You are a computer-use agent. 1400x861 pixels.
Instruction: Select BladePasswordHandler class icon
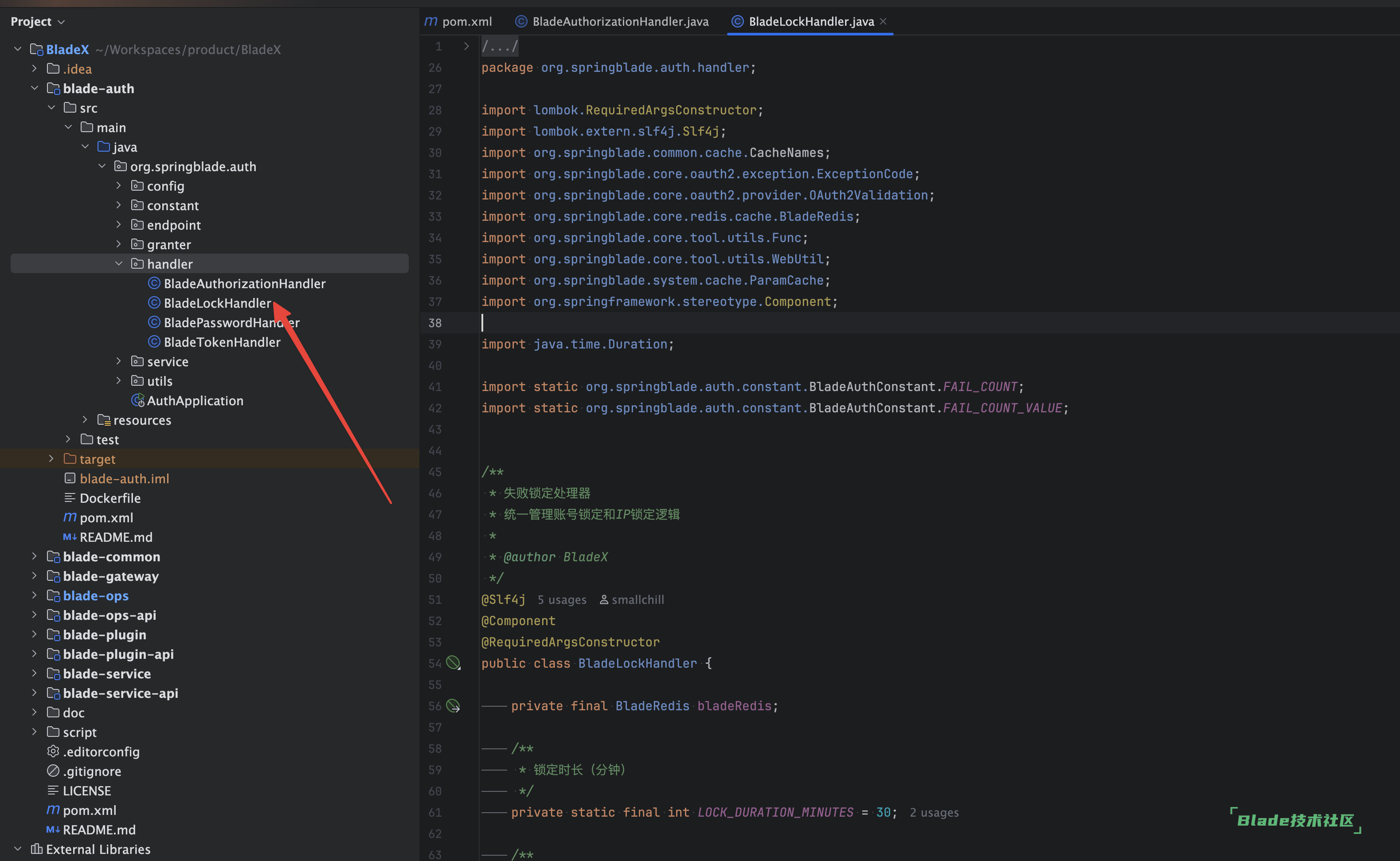[x=154, y=322]
